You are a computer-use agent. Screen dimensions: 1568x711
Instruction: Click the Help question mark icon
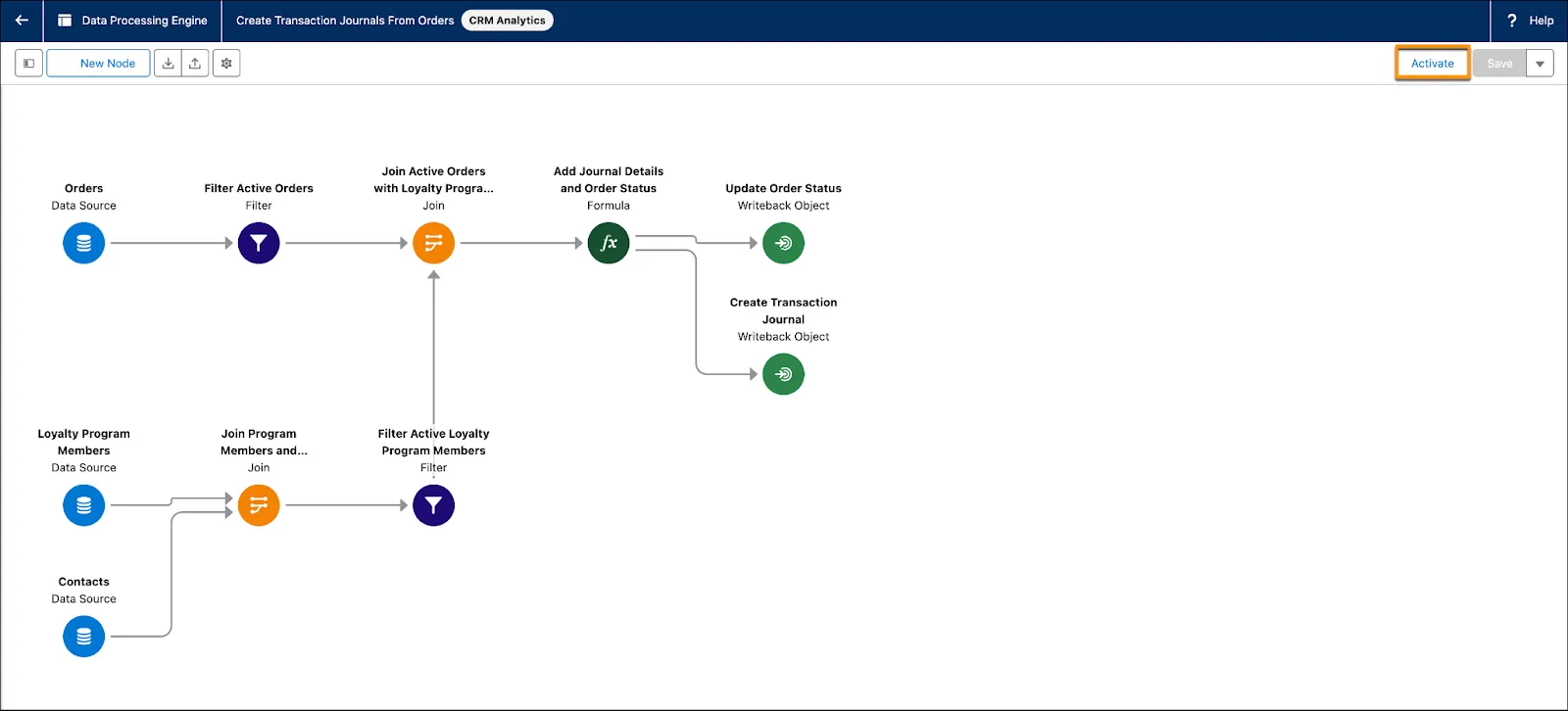1512,21
